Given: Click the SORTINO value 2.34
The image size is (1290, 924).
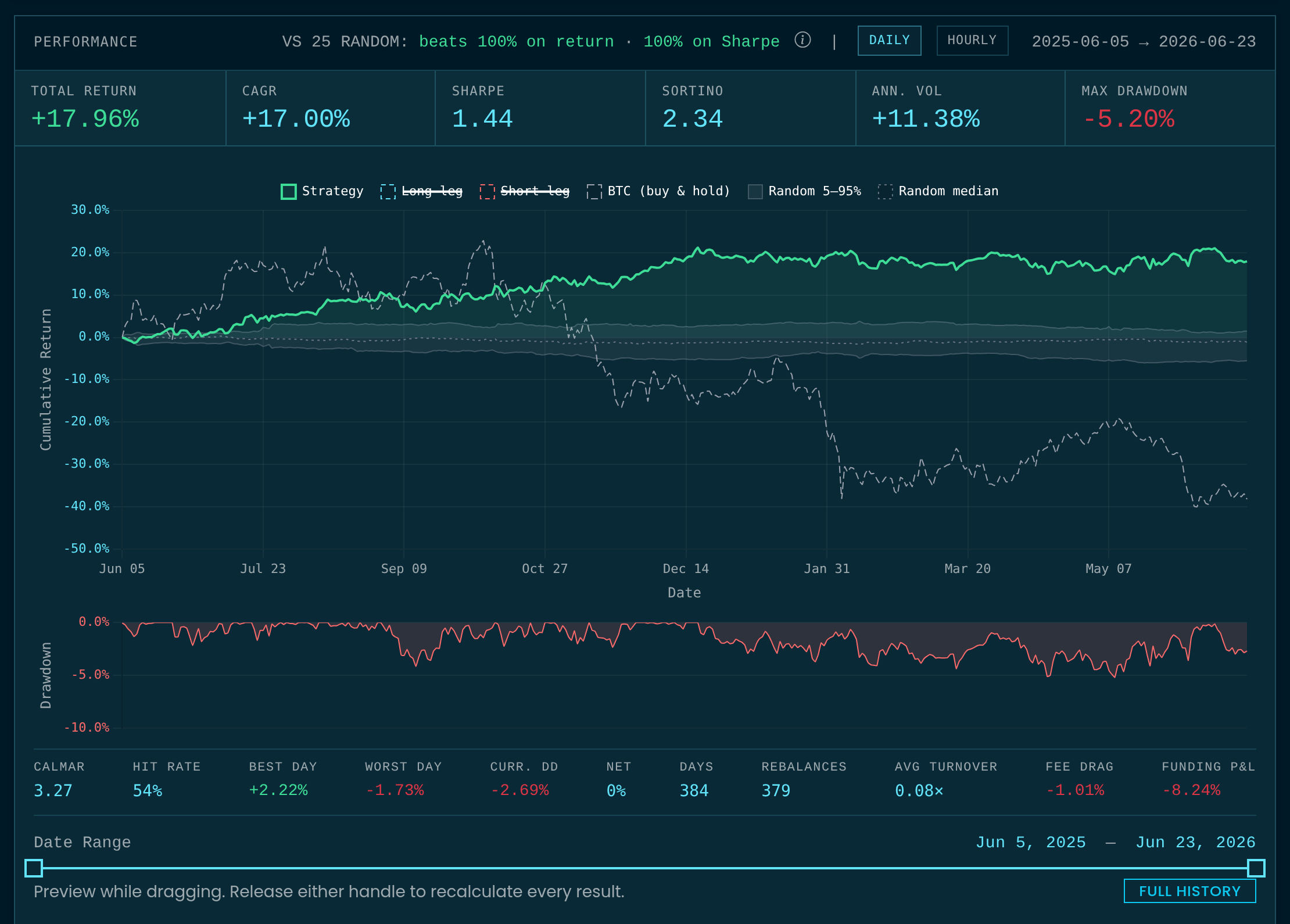Looking at the screenshot, I should pyautogui.click(x=693, y=119).
